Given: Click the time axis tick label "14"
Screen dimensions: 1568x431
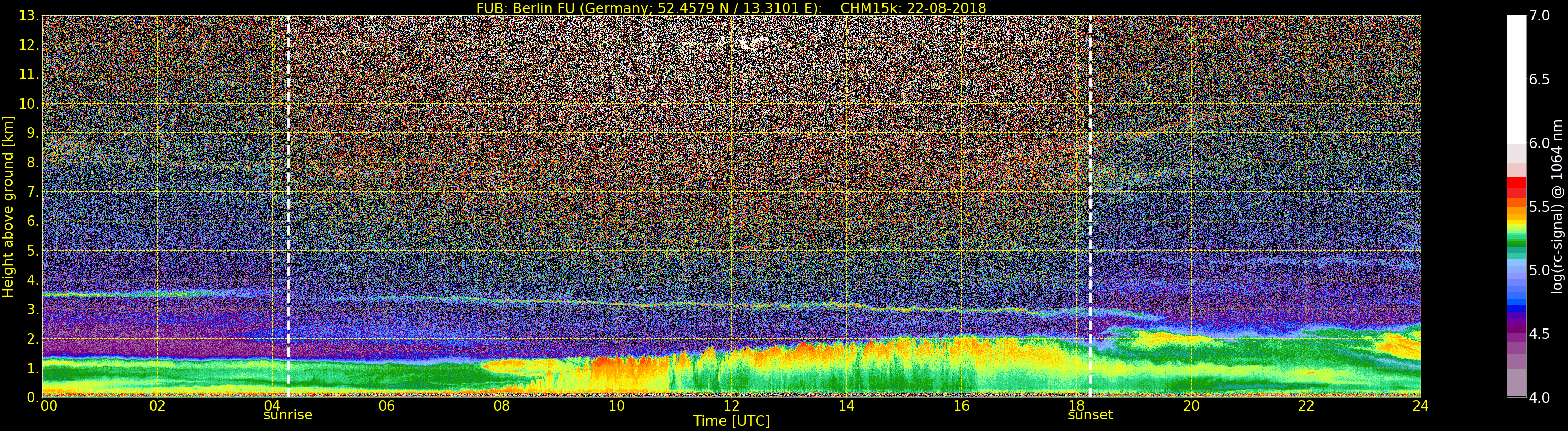Looking at the screenshot, I should (846, 406).
